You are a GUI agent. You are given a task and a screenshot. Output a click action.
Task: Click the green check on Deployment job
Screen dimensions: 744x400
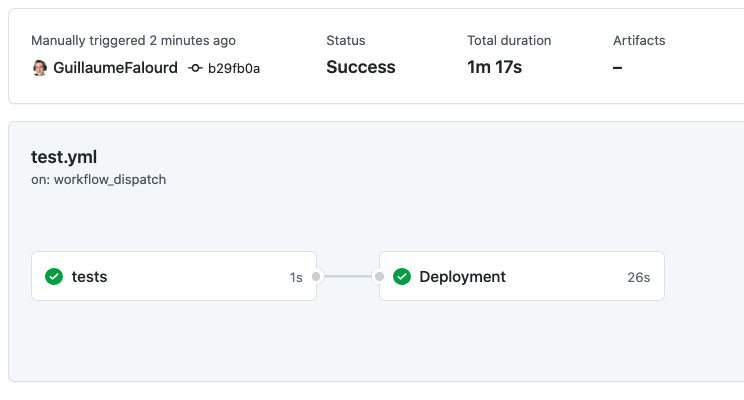(402, 277)
